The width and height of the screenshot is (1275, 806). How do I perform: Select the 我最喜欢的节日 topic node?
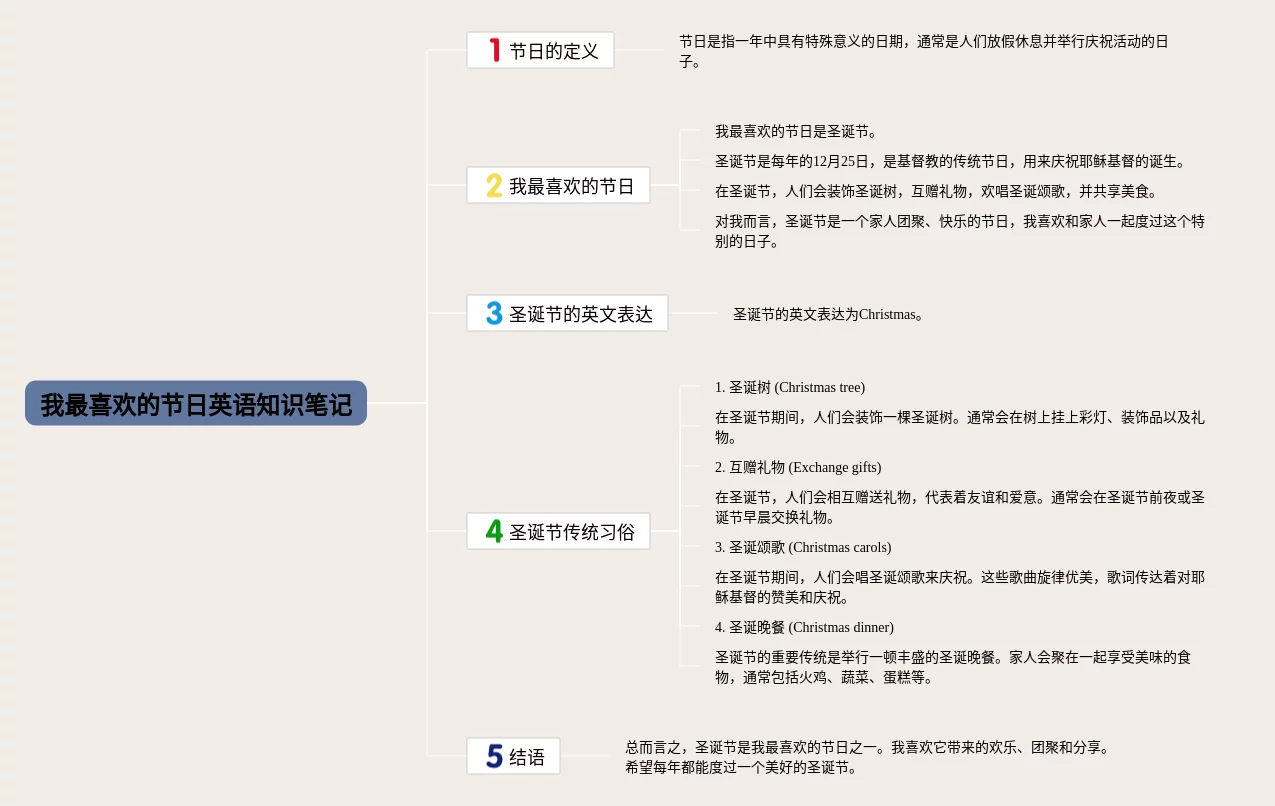coord(571,185)
